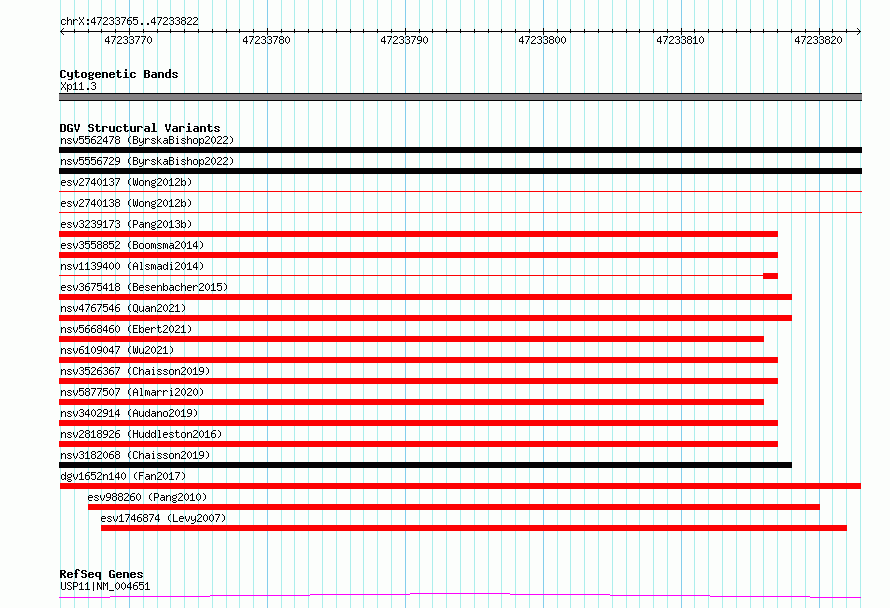This screenshot has width=890, height=608.
Task: Open variant nsv5668460 (Ebert2021) label
Action: click(126, 329)
